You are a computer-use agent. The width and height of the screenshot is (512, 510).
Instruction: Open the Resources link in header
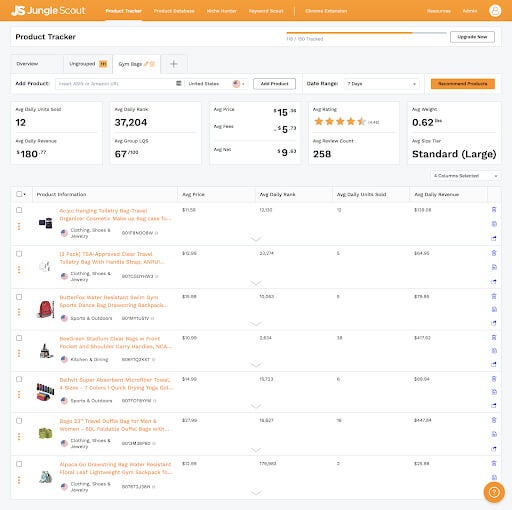[x=439, y=11]
